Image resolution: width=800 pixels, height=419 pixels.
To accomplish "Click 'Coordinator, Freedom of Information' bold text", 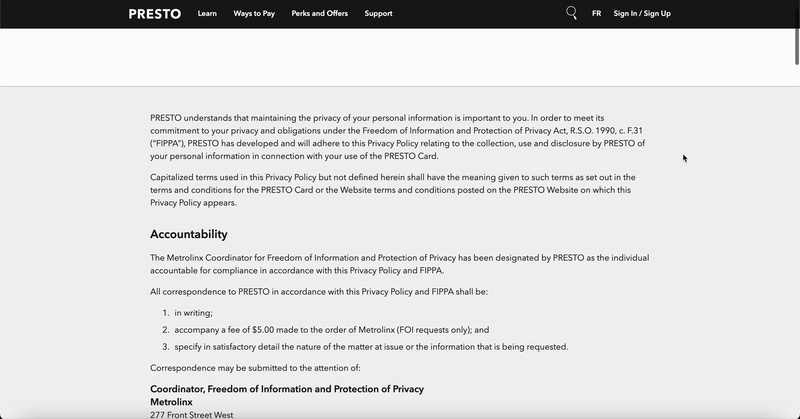I will point(287,389).
